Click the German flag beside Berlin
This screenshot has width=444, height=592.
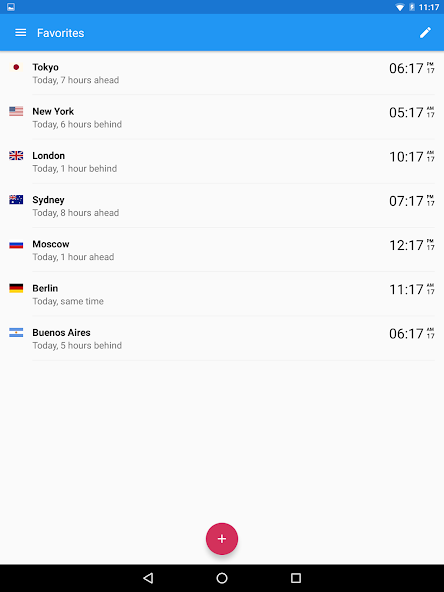tap(16, 288)
